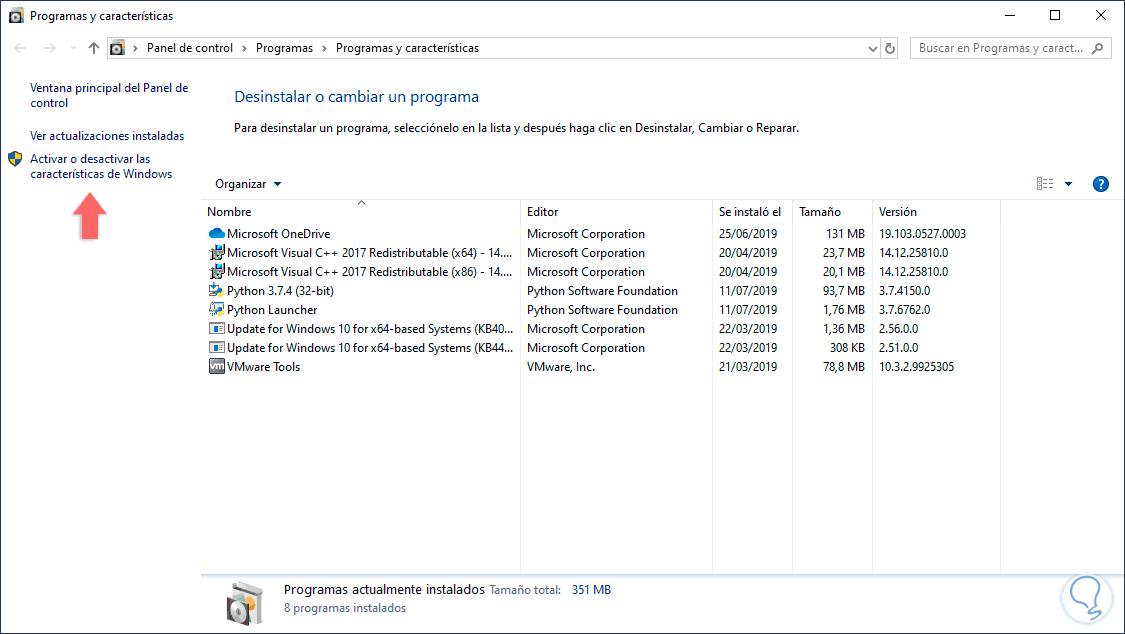The image size is (1125, 634).
Task: Sort list by the Editor column
Action: click(x=616, y=212)
